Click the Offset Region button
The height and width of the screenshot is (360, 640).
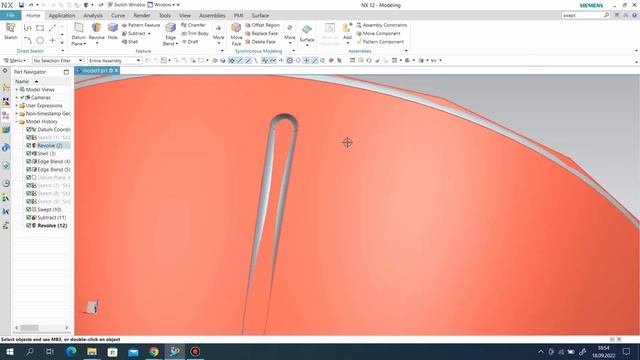coord(262,25)
